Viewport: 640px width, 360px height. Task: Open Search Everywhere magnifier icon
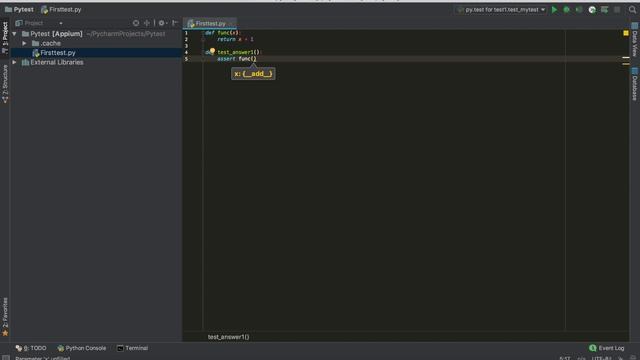tap(632, 9)
